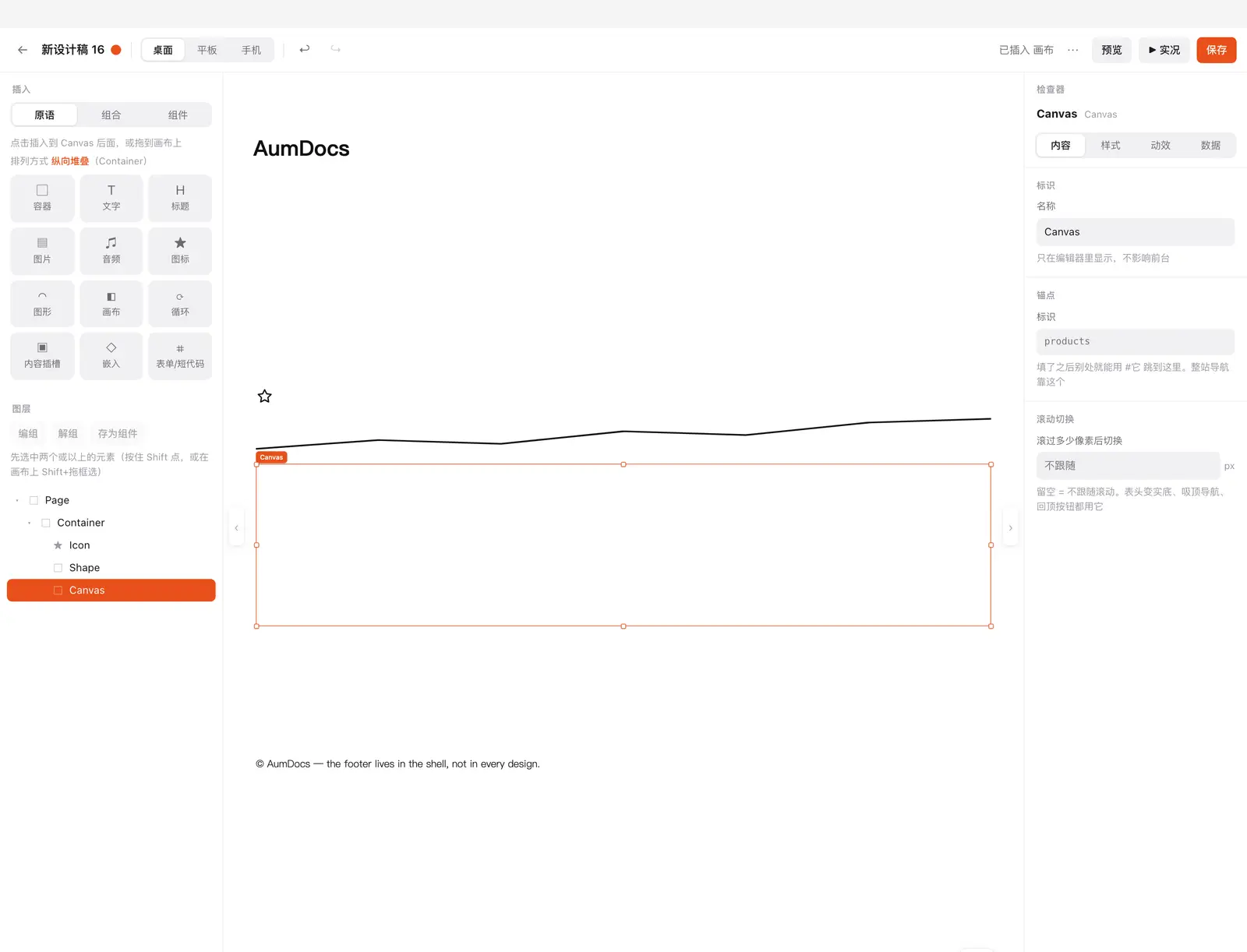The height and width of the screenshot is (952, 1247).
Task: Select the 桌面 viewport mode
Action: point(163,50)
